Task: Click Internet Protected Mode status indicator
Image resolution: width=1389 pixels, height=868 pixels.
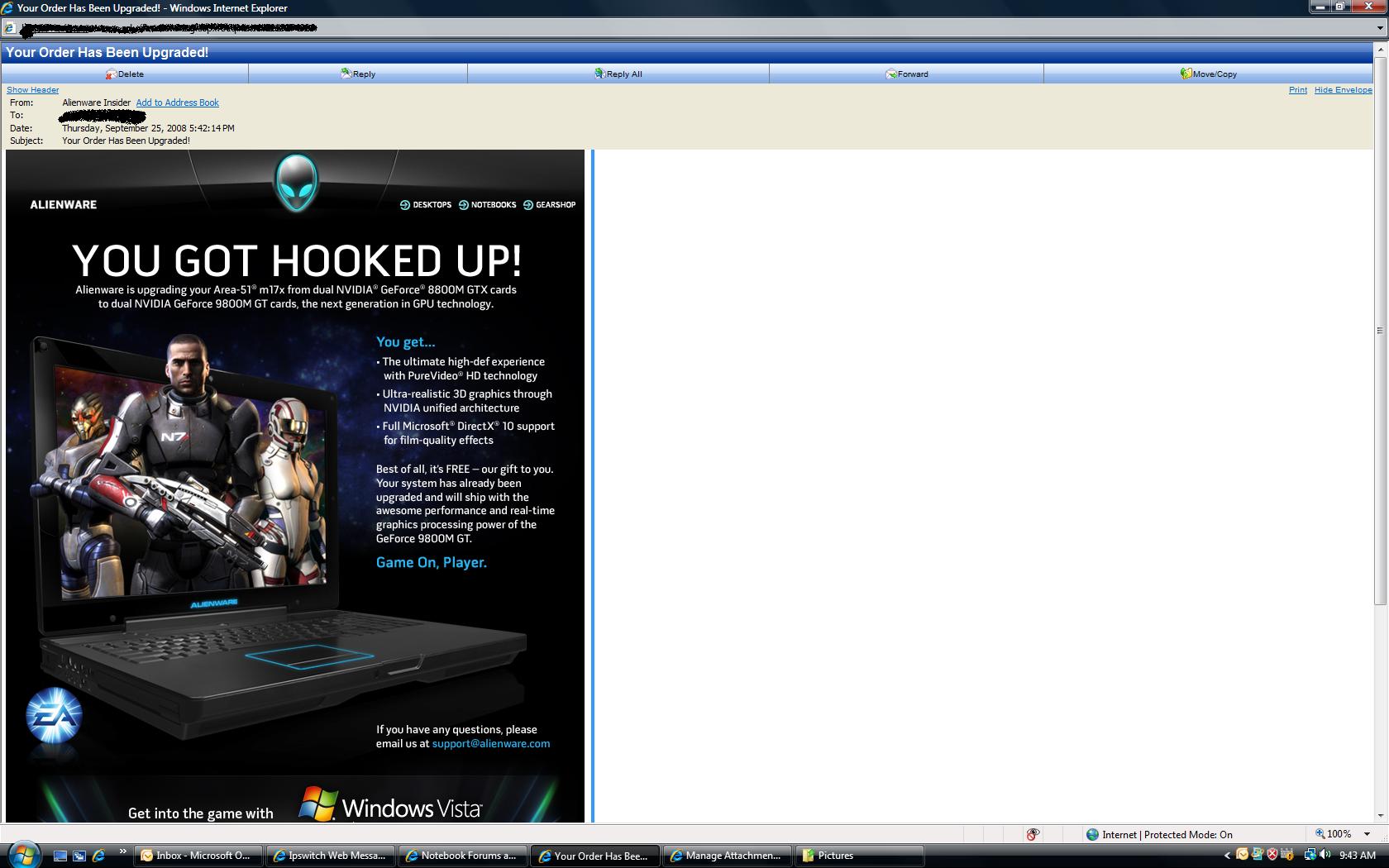Action: point(1159,834)
